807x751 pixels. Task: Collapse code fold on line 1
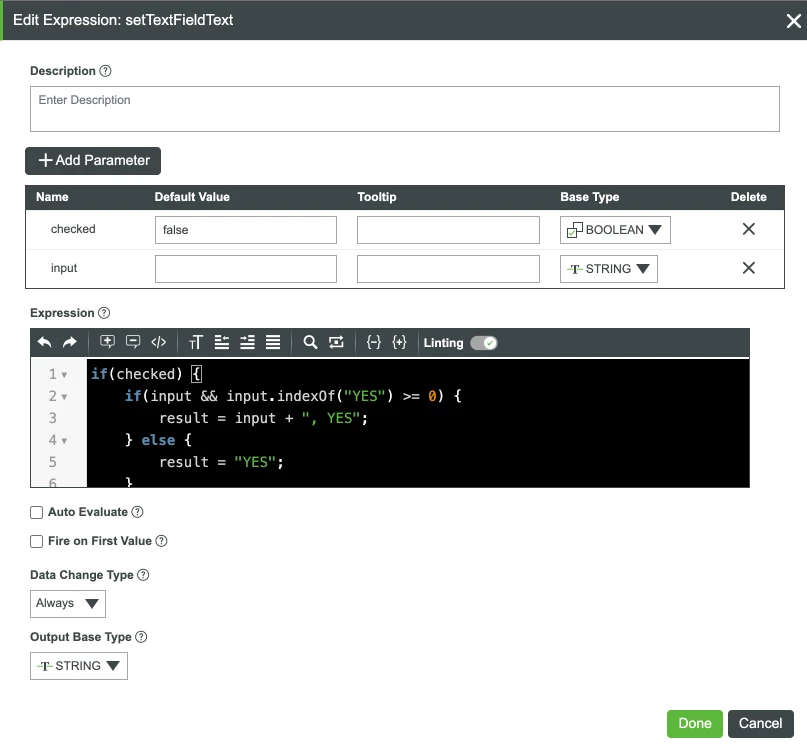point(64,375)
